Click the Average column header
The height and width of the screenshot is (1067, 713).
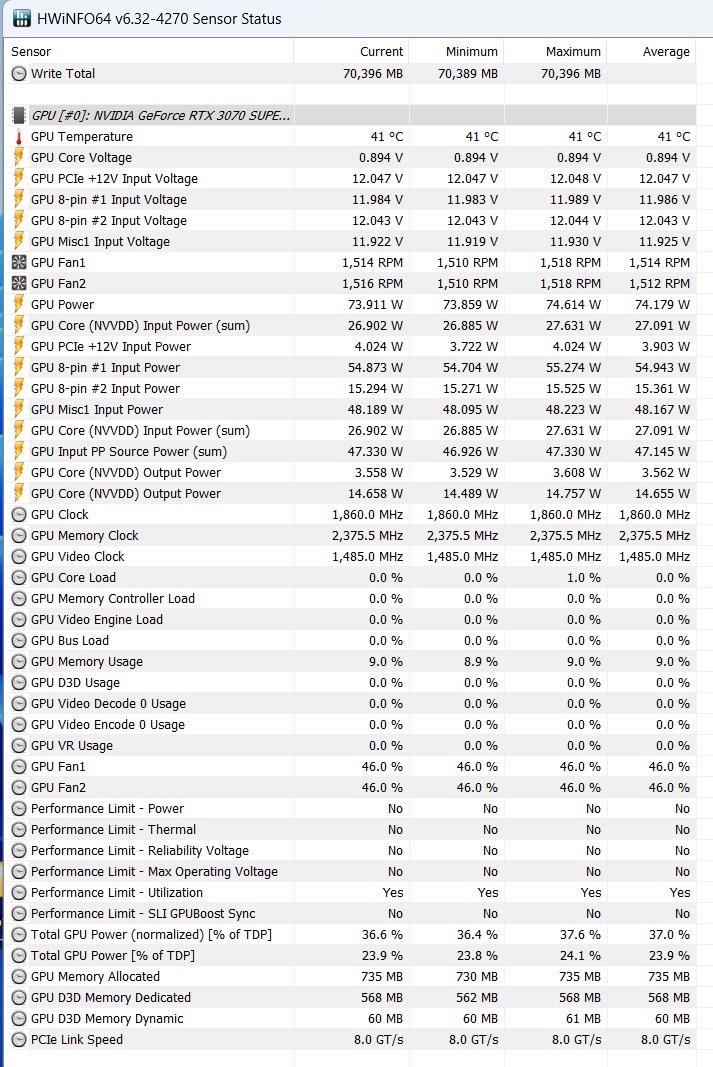[x=666, y=52]
